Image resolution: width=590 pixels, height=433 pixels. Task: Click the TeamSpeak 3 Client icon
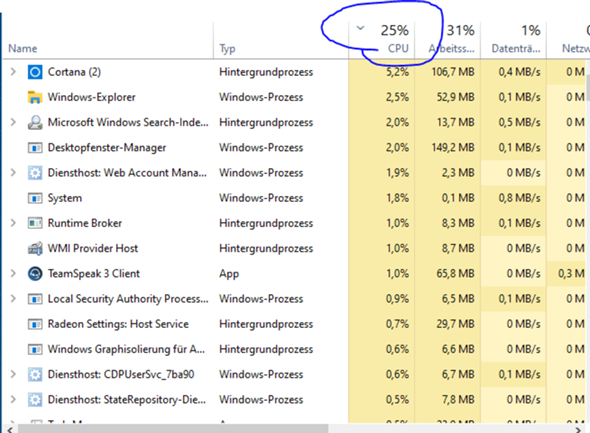35,273
